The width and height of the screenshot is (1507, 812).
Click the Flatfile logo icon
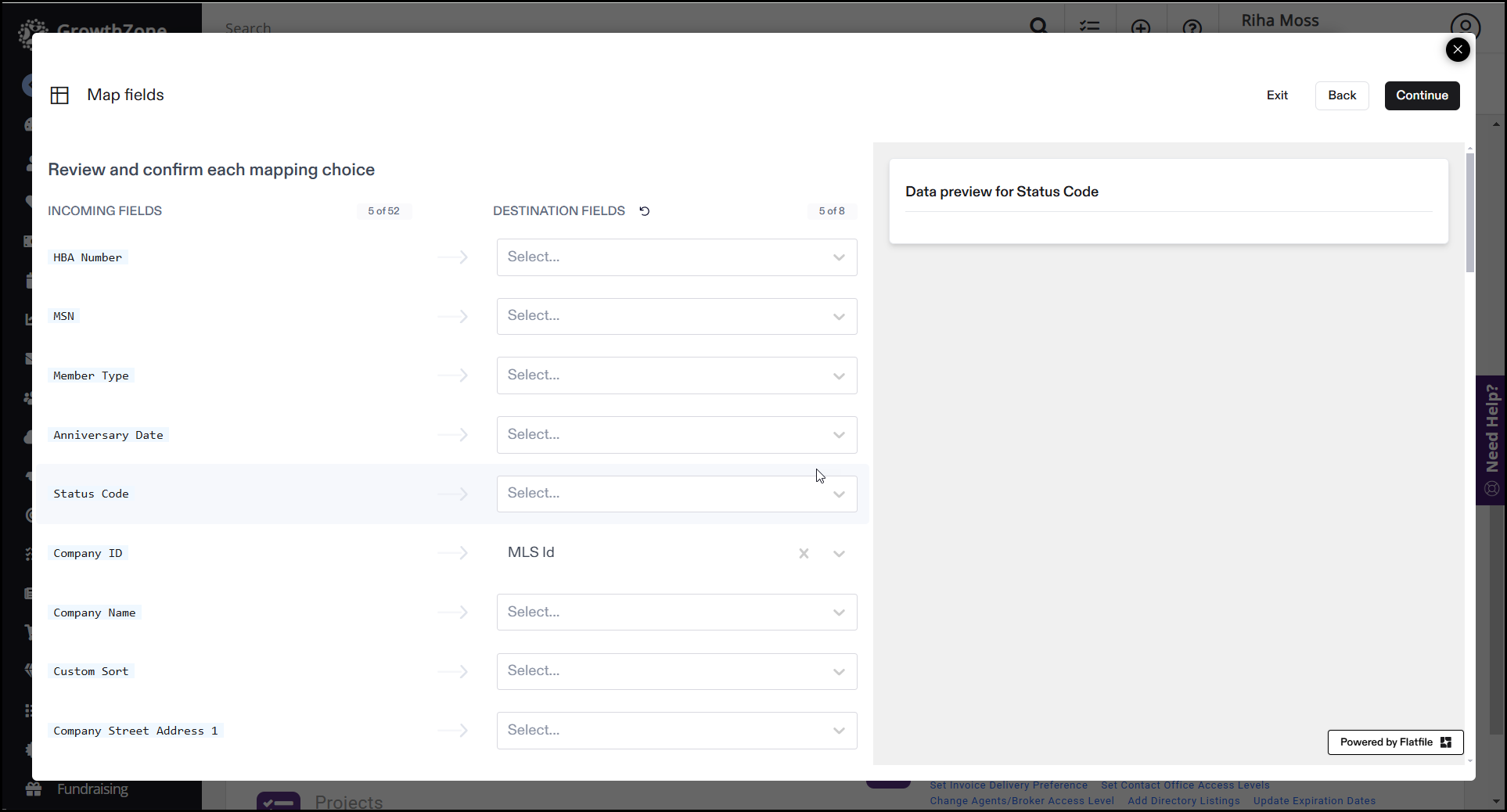tap(1446, 742)
